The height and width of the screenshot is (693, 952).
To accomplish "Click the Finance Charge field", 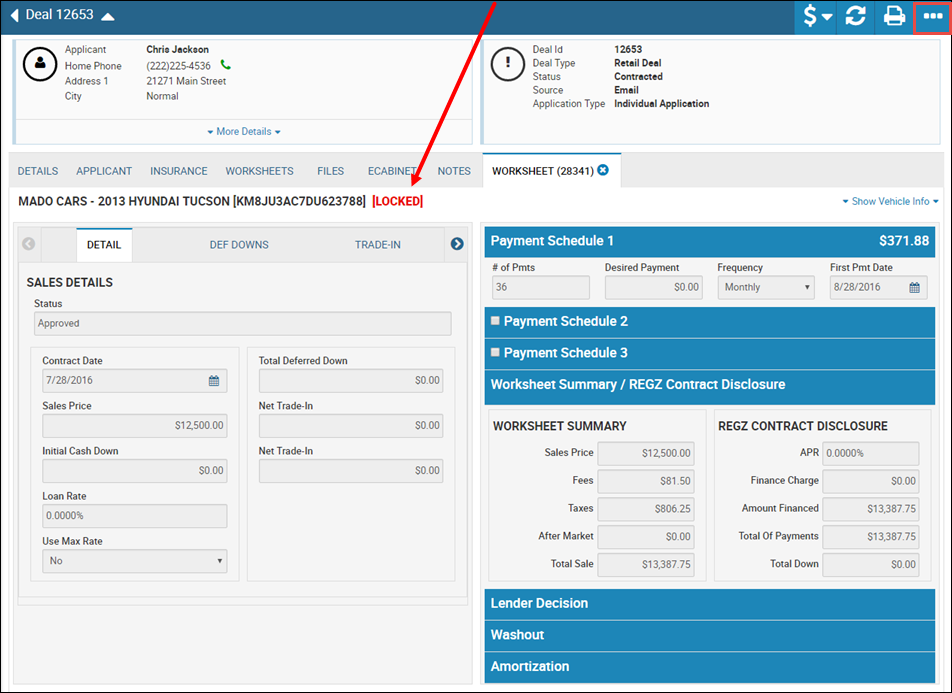I will [x=871, y=481].
